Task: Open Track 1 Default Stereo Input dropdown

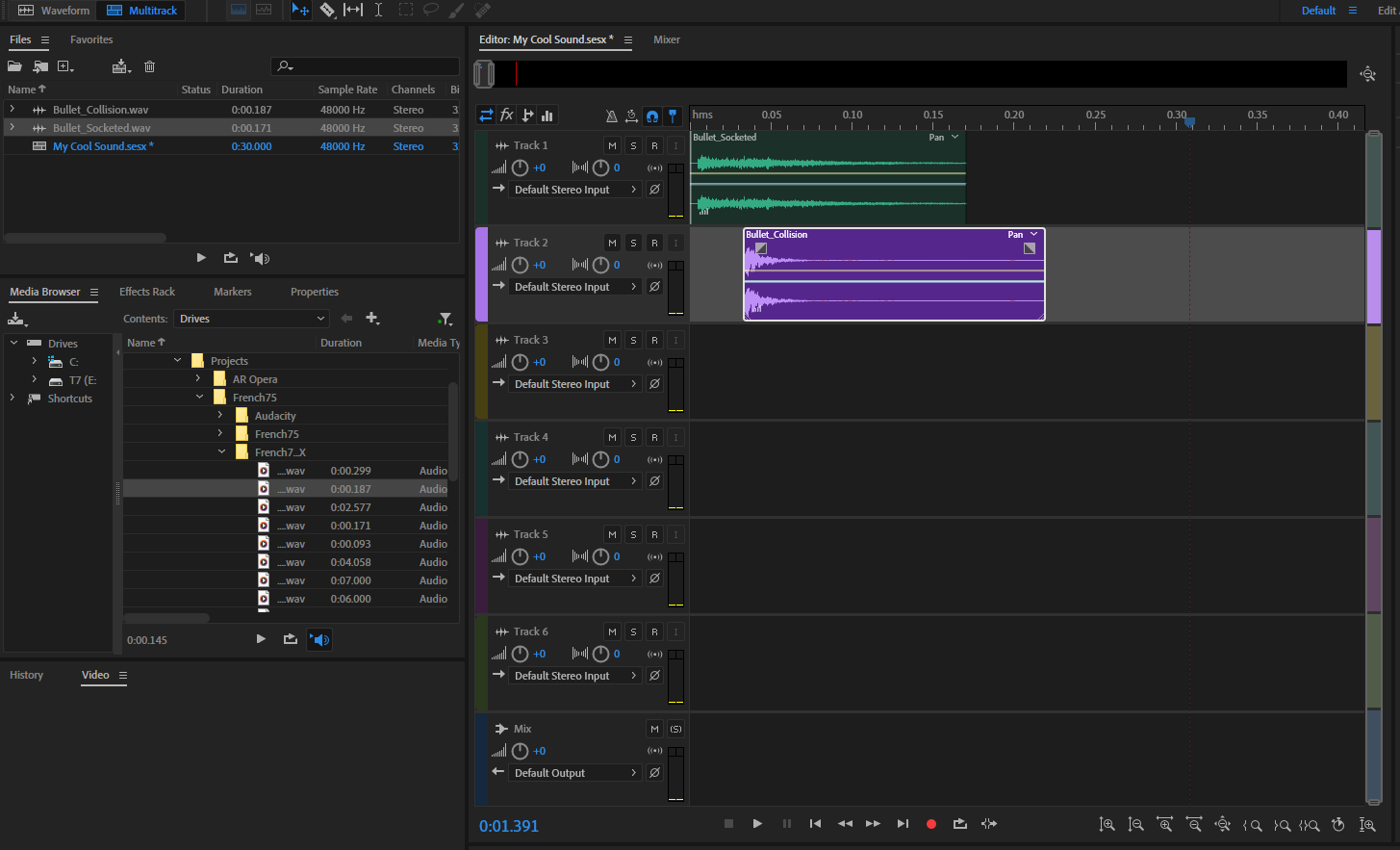Action: [575, 190]
